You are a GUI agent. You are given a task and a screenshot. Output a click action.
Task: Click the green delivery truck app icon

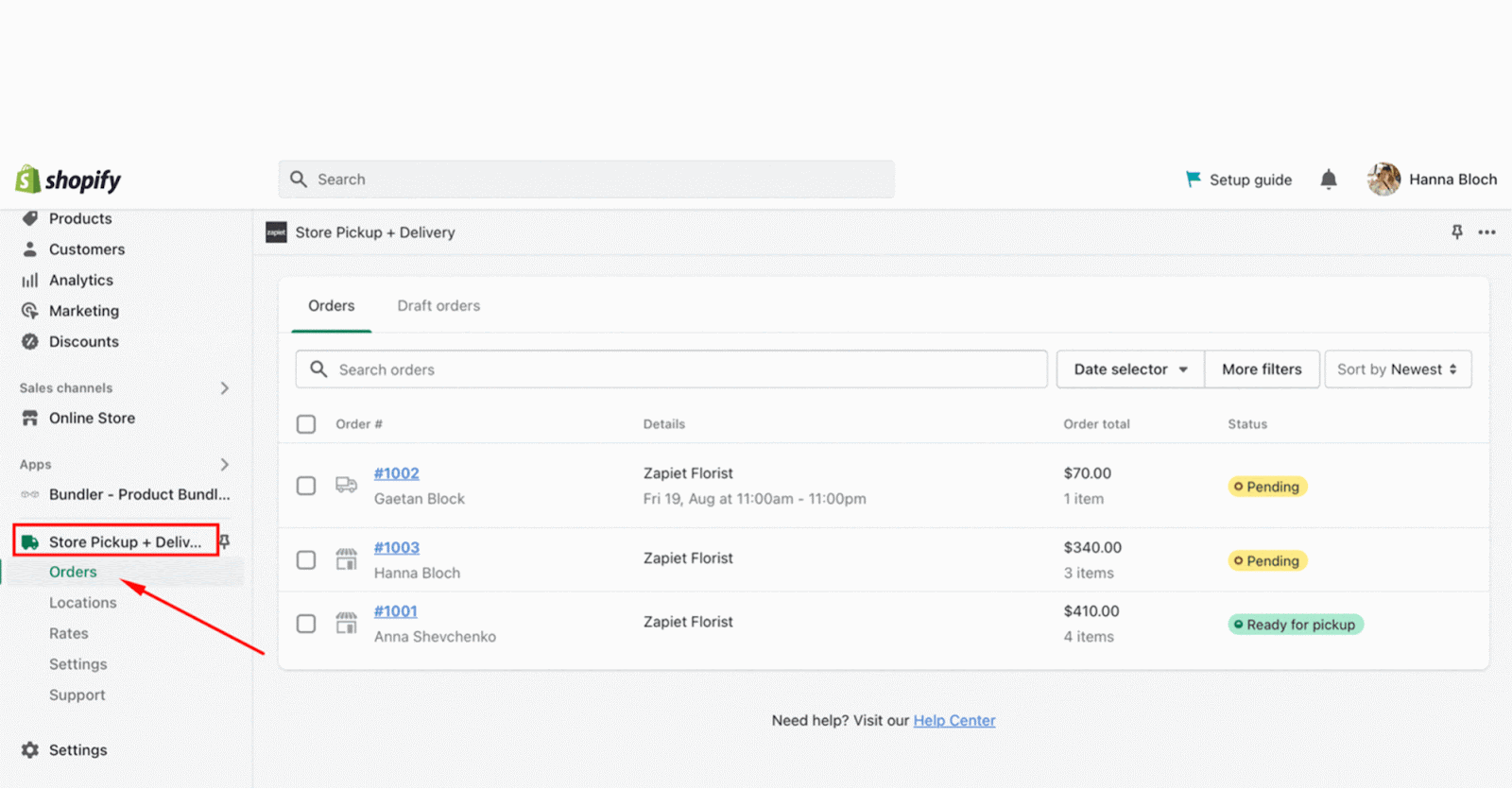coord(30,541)
